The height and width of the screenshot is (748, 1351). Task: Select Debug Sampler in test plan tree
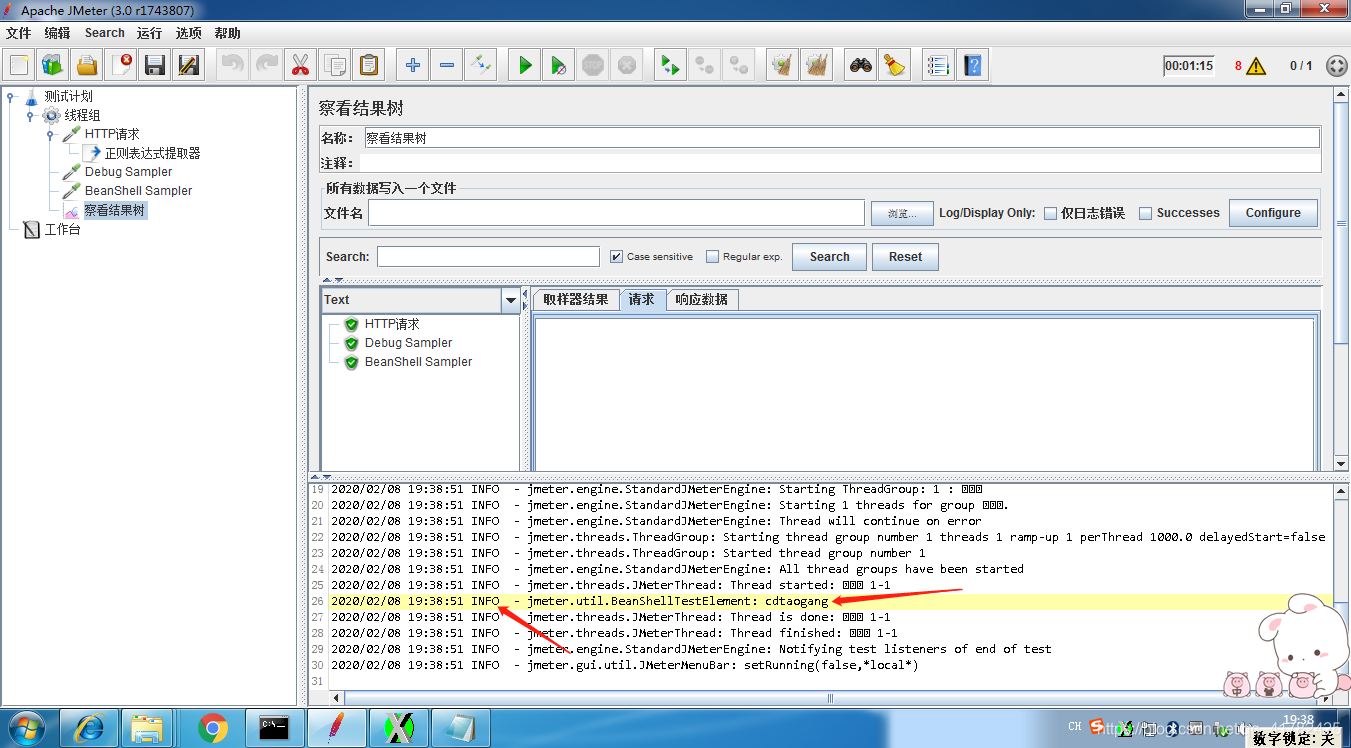pos(128,172)
